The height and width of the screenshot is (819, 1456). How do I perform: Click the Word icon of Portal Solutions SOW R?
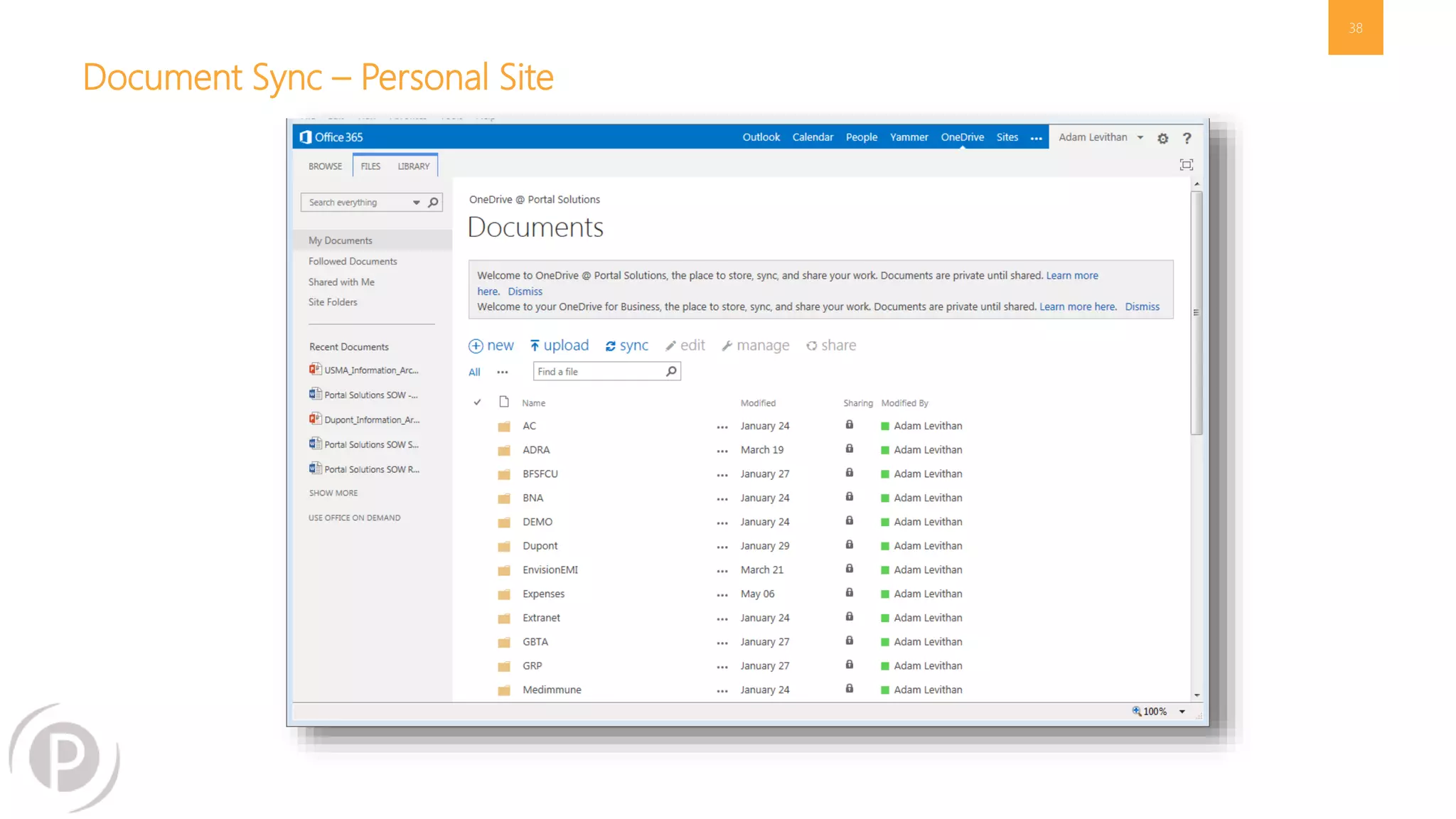(x=316, y=468)
